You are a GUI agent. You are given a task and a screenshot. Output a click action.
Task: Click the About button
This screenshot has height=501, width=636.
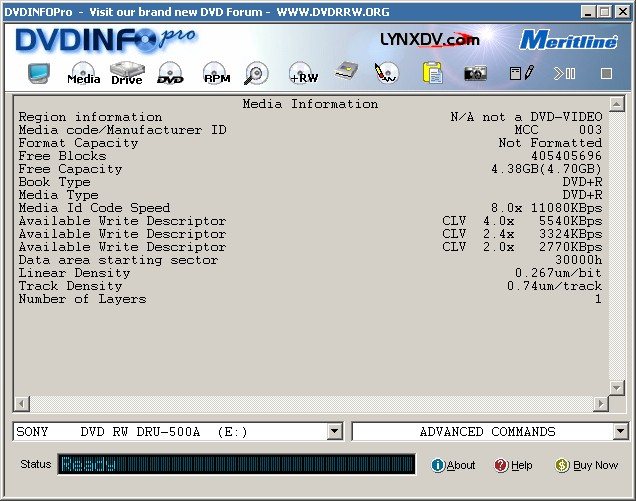click(453, 465)
